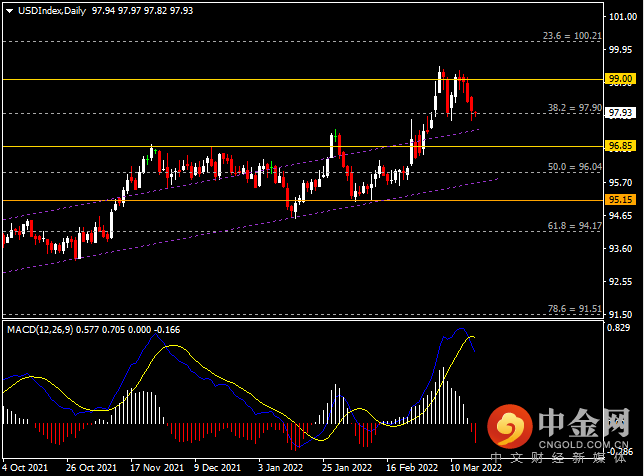
Task: Select the 99.95 price scale value
Action: pos(620,50)
